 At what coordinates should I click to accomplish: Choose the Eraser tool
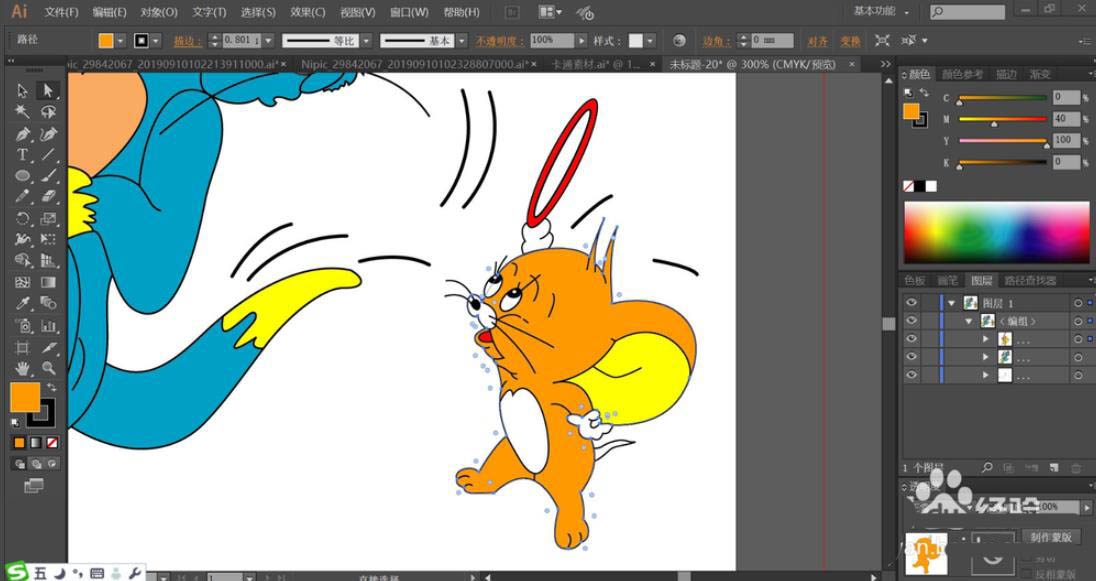(48, 196)
